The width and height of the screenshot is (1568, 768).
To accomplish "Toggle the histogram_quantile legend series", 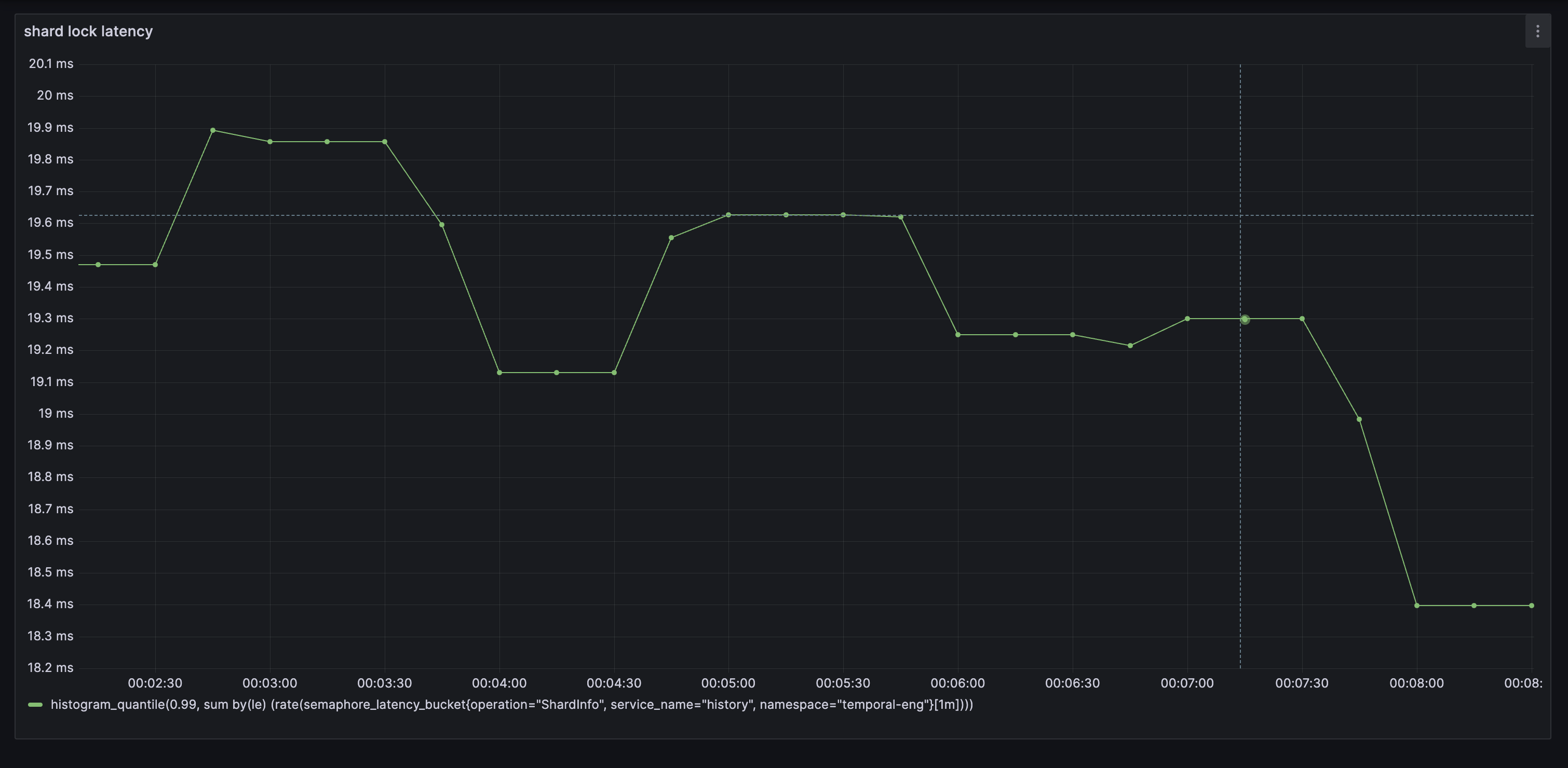I will click(511, 704).
